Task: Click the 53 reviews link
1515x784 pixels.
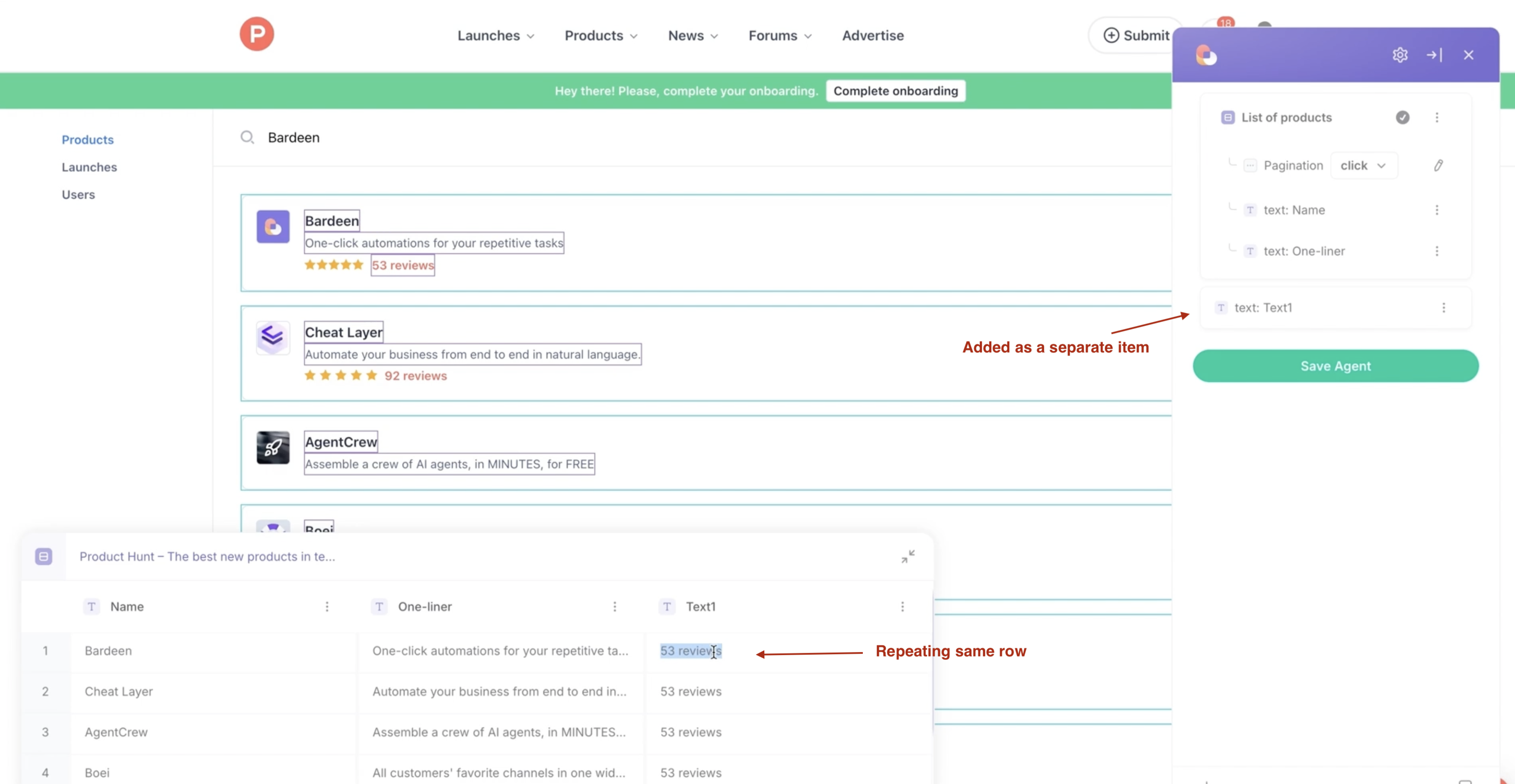Action: (x=403, y=266)
